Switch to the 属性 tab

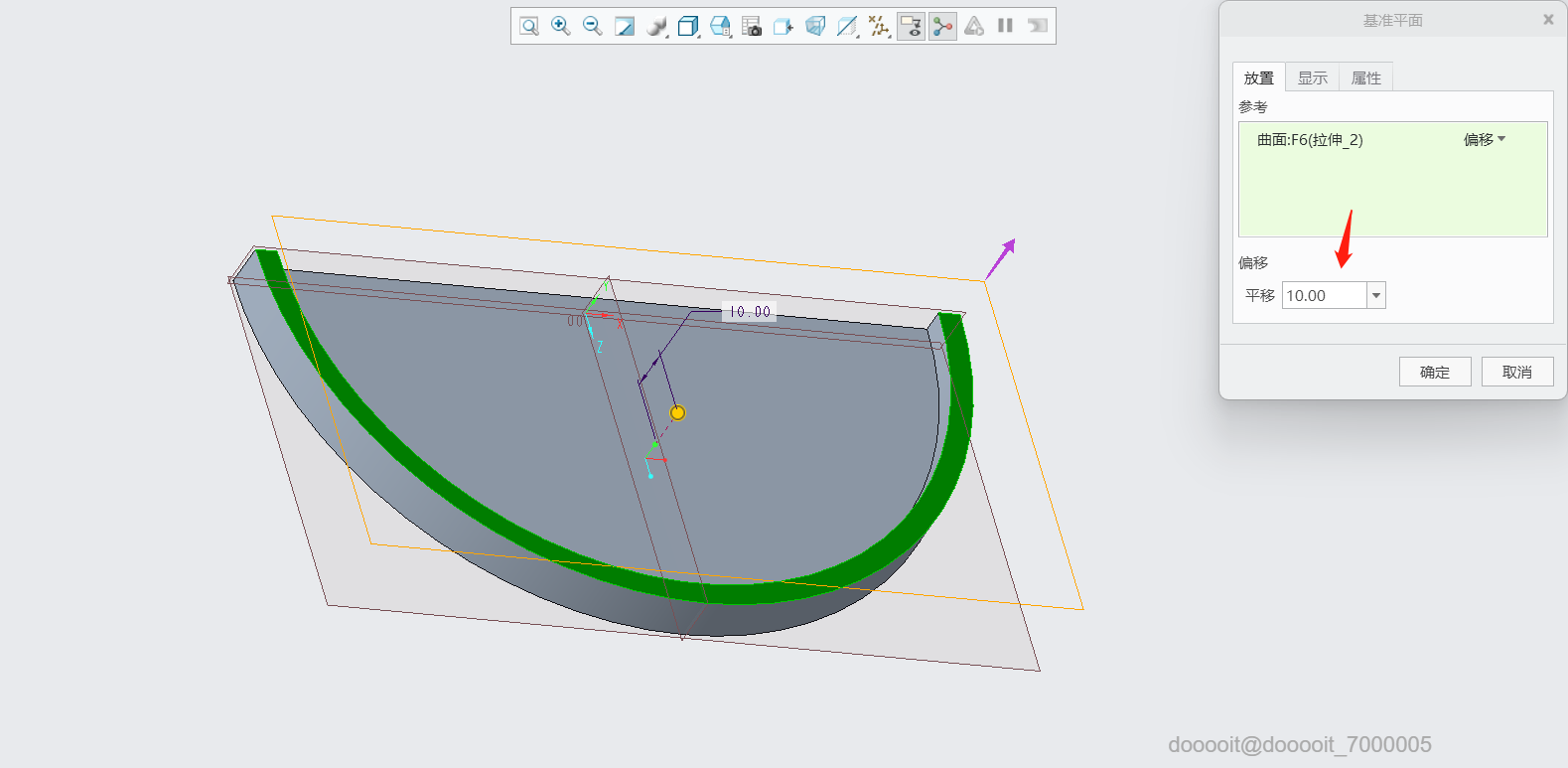[1365, 78]
